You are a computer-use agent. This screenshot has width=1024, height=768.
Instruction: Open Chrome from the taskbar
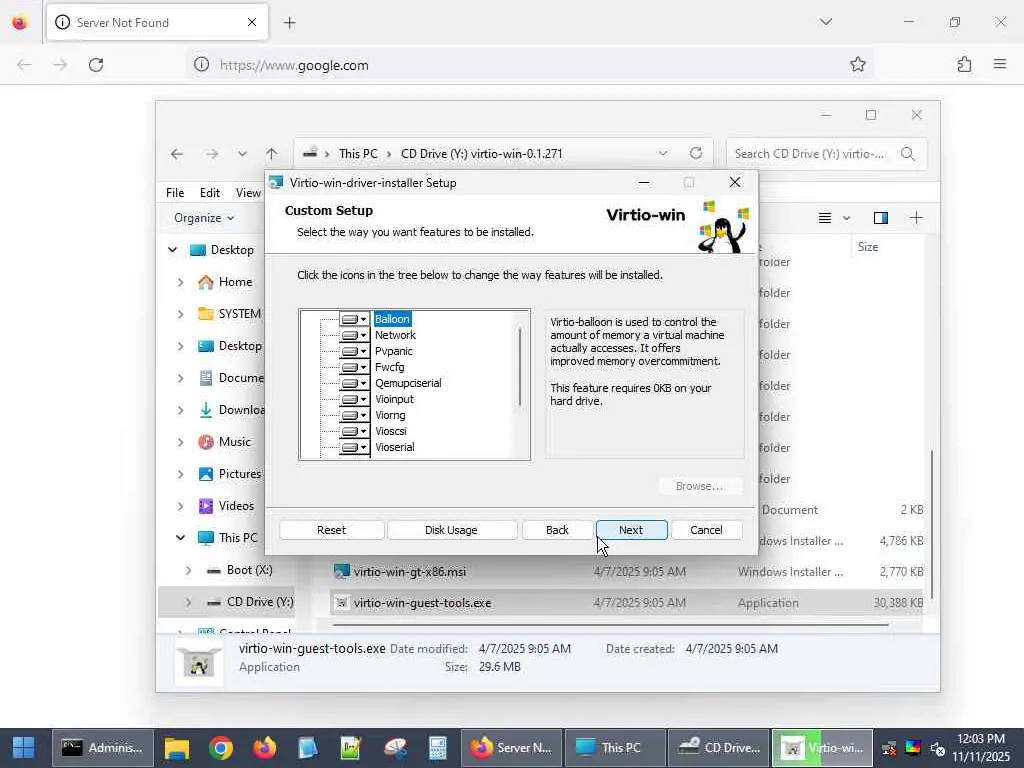[221, 748]
